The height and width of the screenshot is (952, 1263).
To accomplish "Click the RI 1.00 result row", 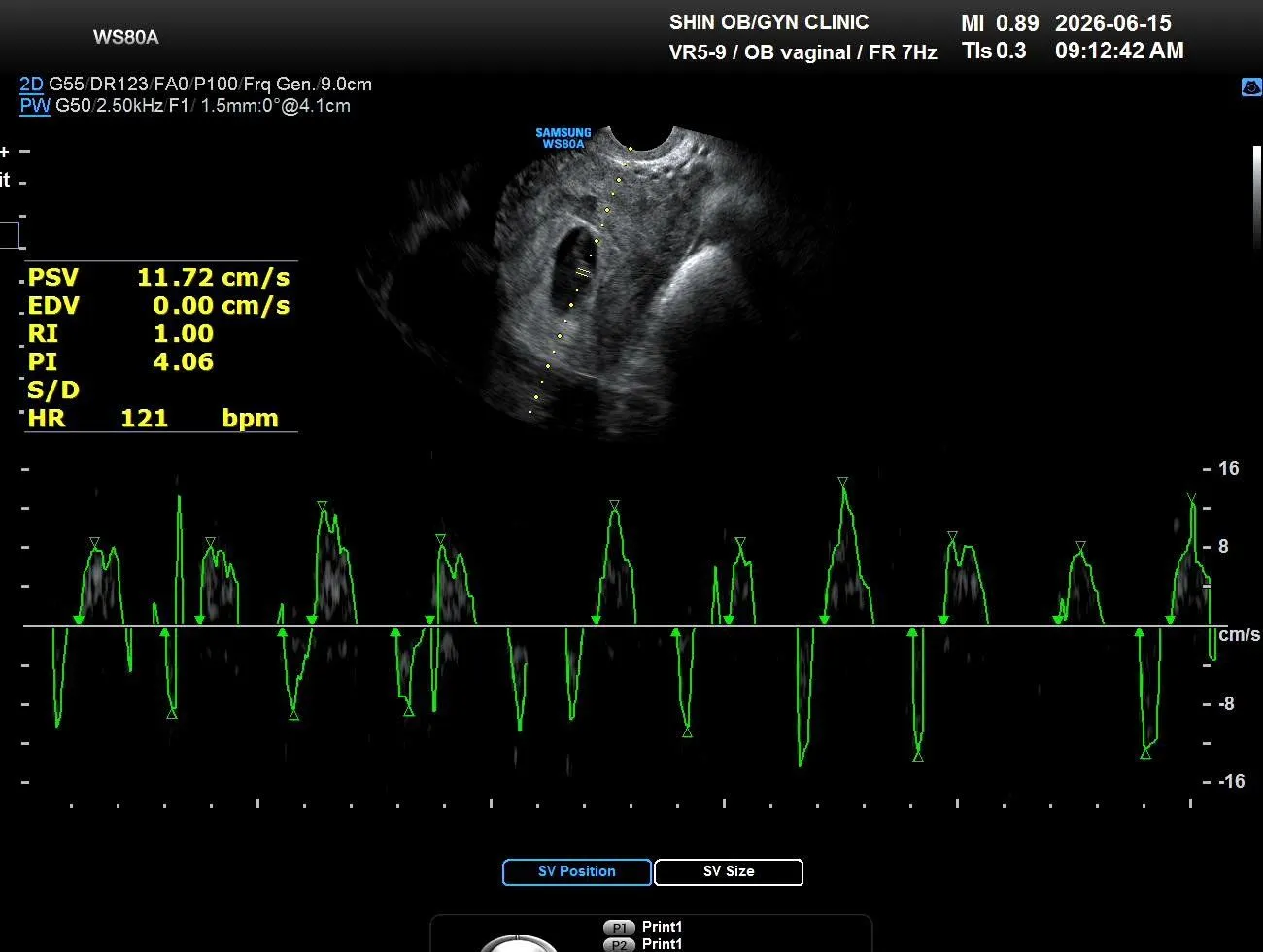I will (x=160, y=334).
